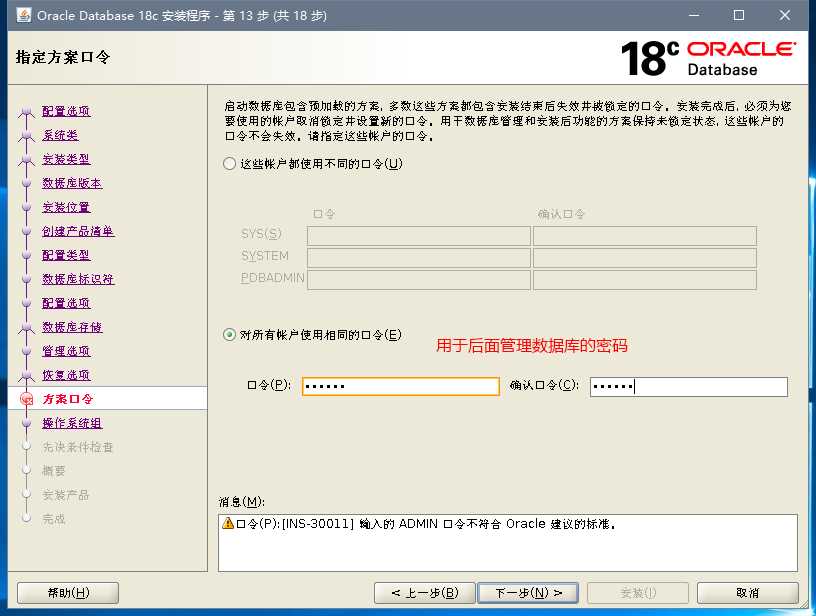The image size is (816, 616).
Task: Go to the 创建产品清单 step
Action: click(x=78, y=231)
